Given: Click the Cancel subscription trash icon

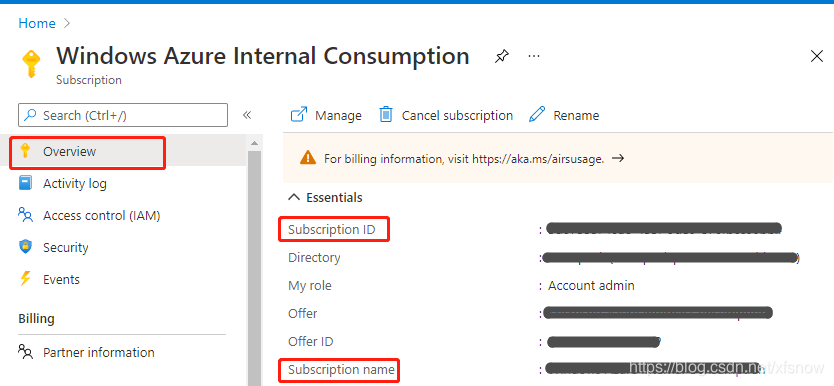Looking at the screenshot, I should (x=386, y=115).
